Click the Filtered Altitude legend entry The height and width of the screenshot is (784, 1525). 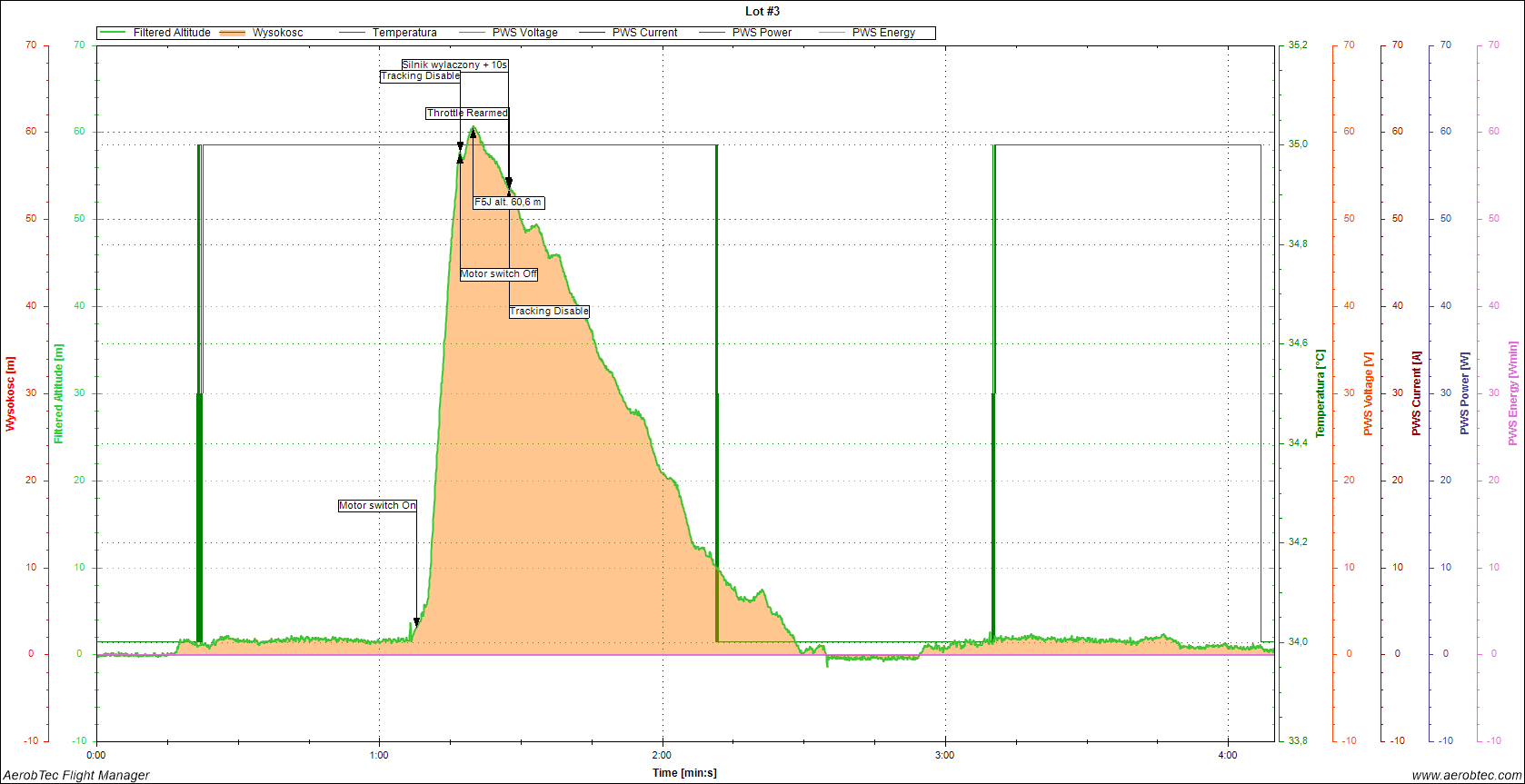(x=171, y=33)
